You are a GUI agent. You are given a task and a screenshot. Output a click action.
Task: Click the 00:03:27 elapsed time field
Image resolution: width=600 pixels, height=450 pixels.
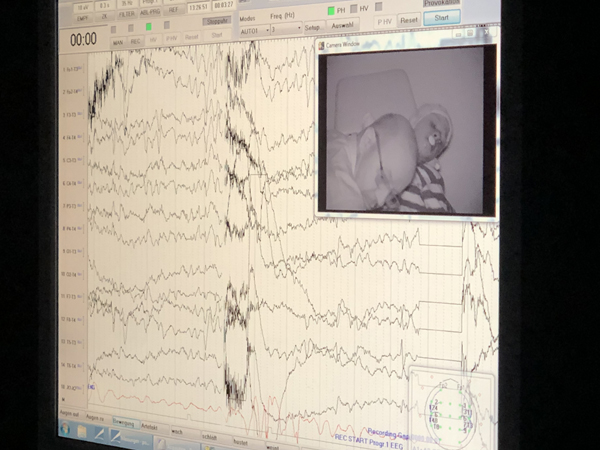222,5
